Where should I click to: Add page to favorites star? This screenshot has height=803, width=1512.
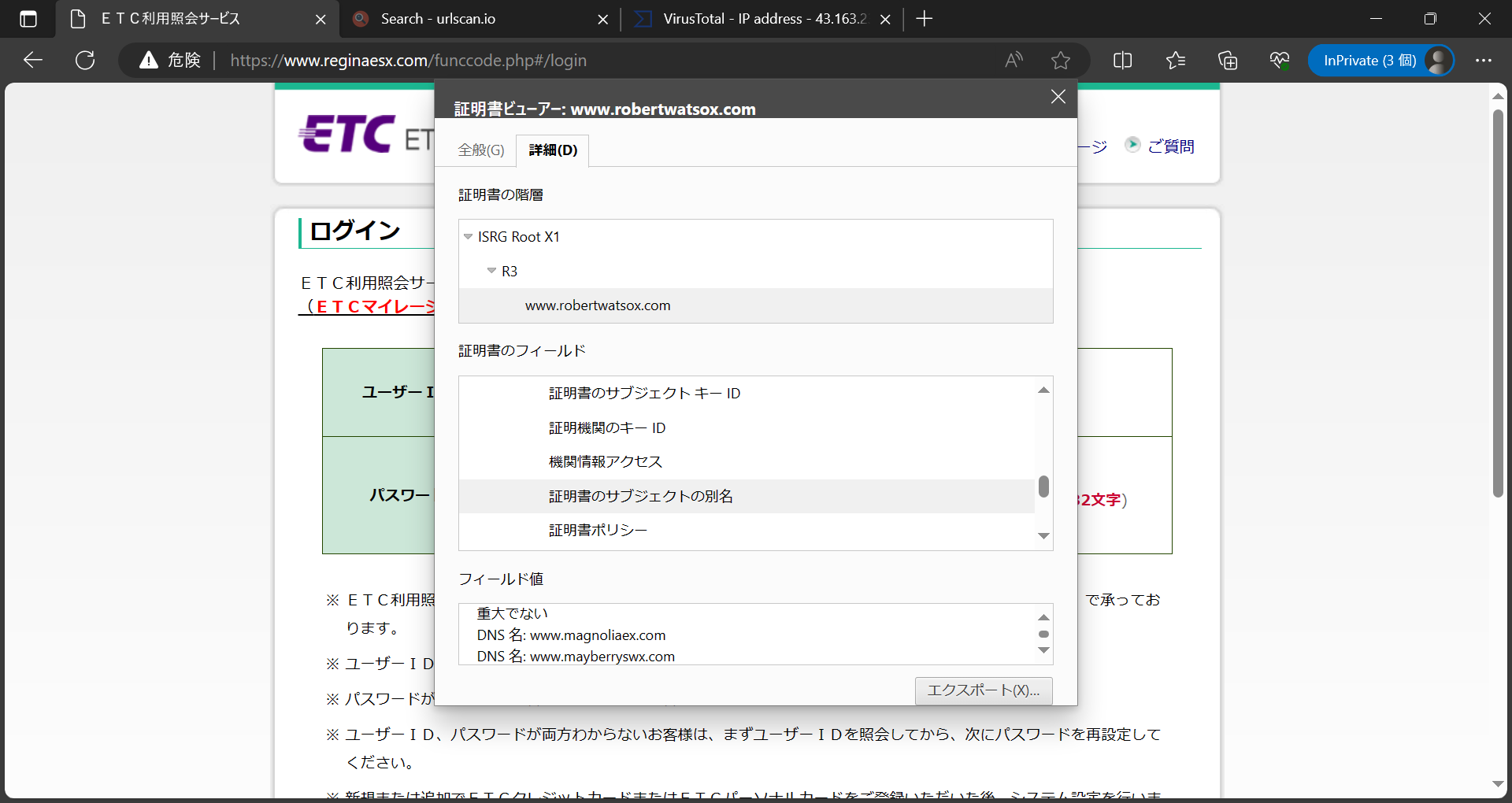point(1061,60)
